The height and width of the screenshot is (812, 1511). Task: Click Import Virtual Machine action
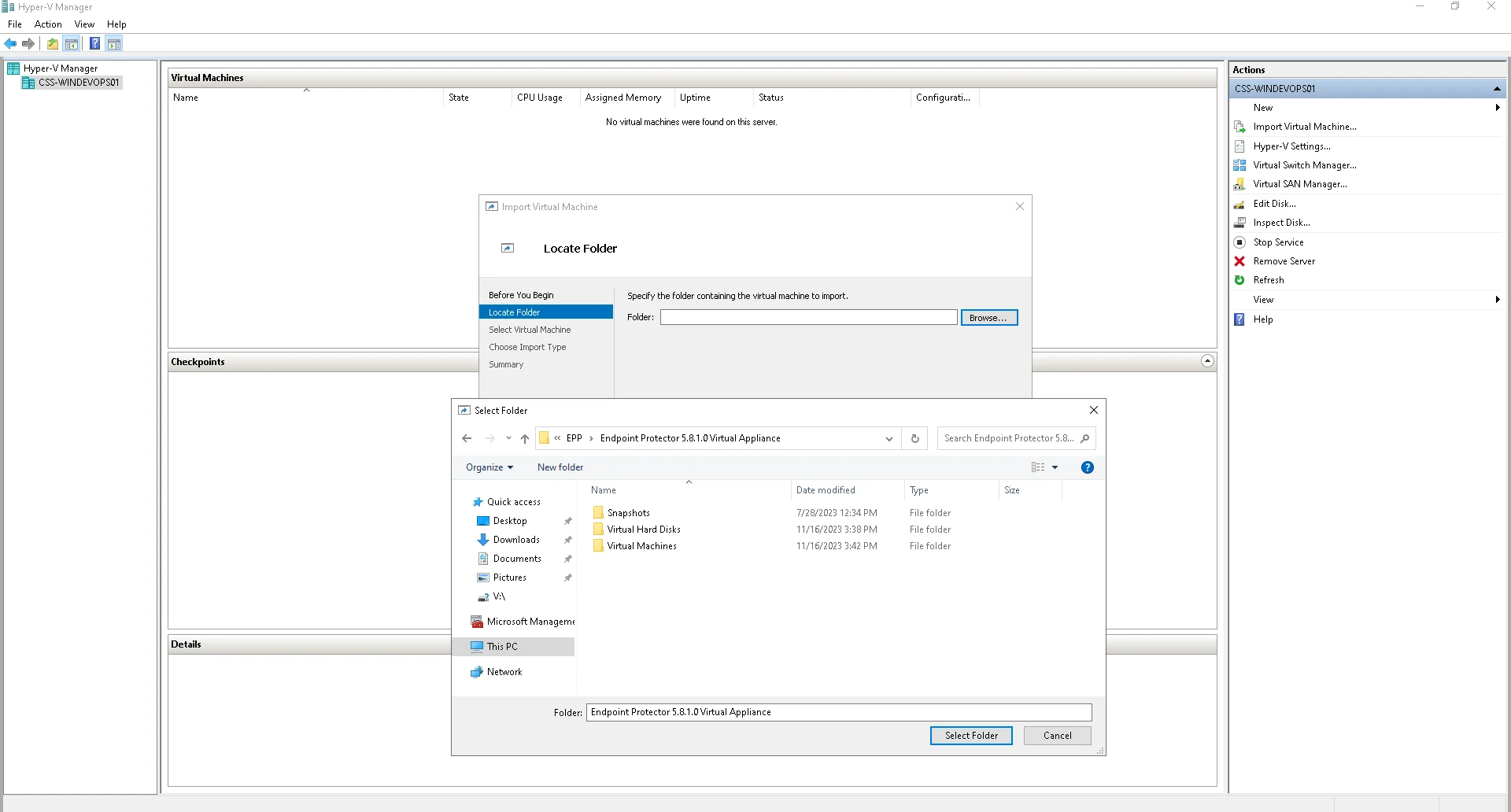(1304, 127)
